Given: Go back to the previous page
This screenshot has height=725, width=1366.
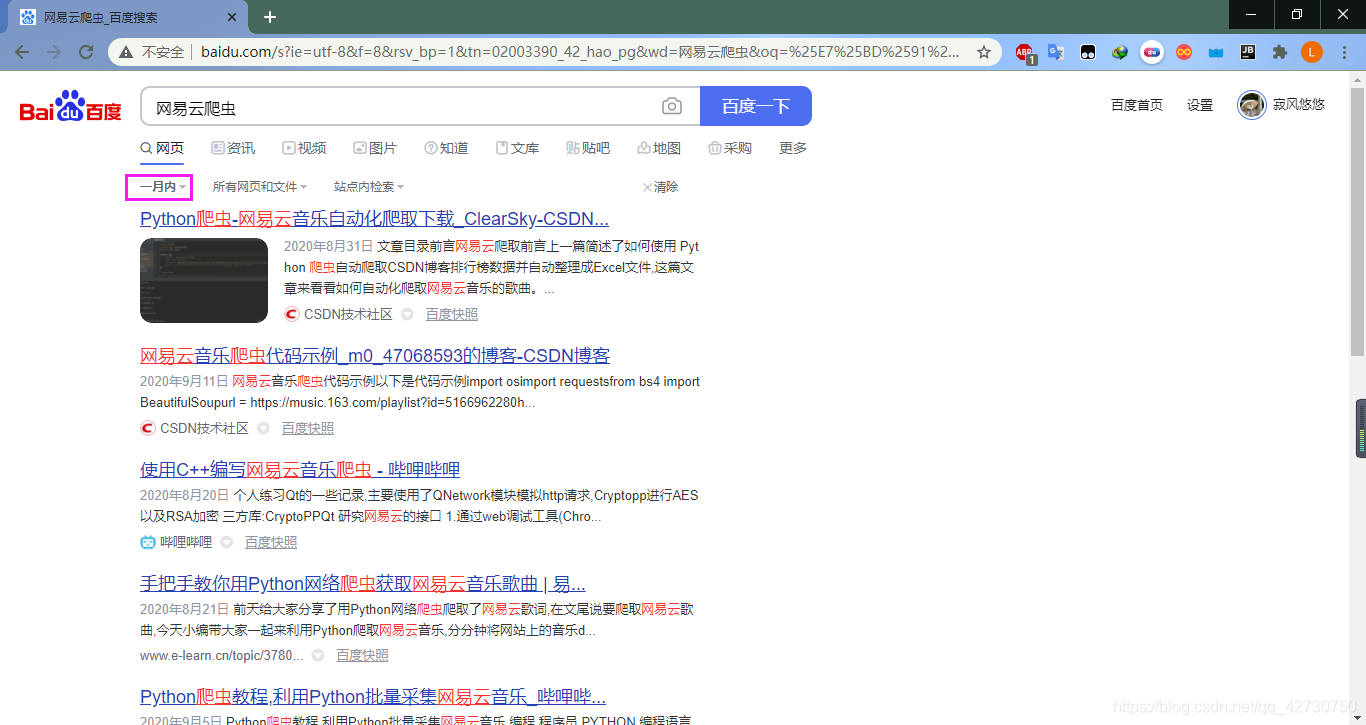Looking at the screenshot, I should click(x=22, y=52).
